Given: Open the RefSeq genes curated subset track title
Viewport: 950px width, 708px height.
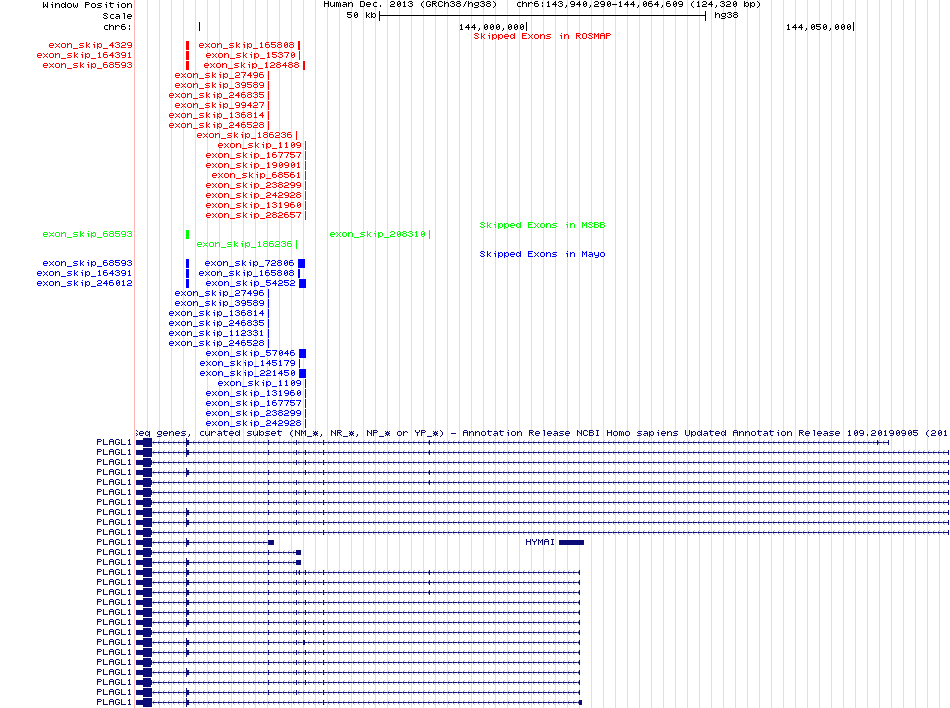Looking at the screenshot, I should 540,433.
